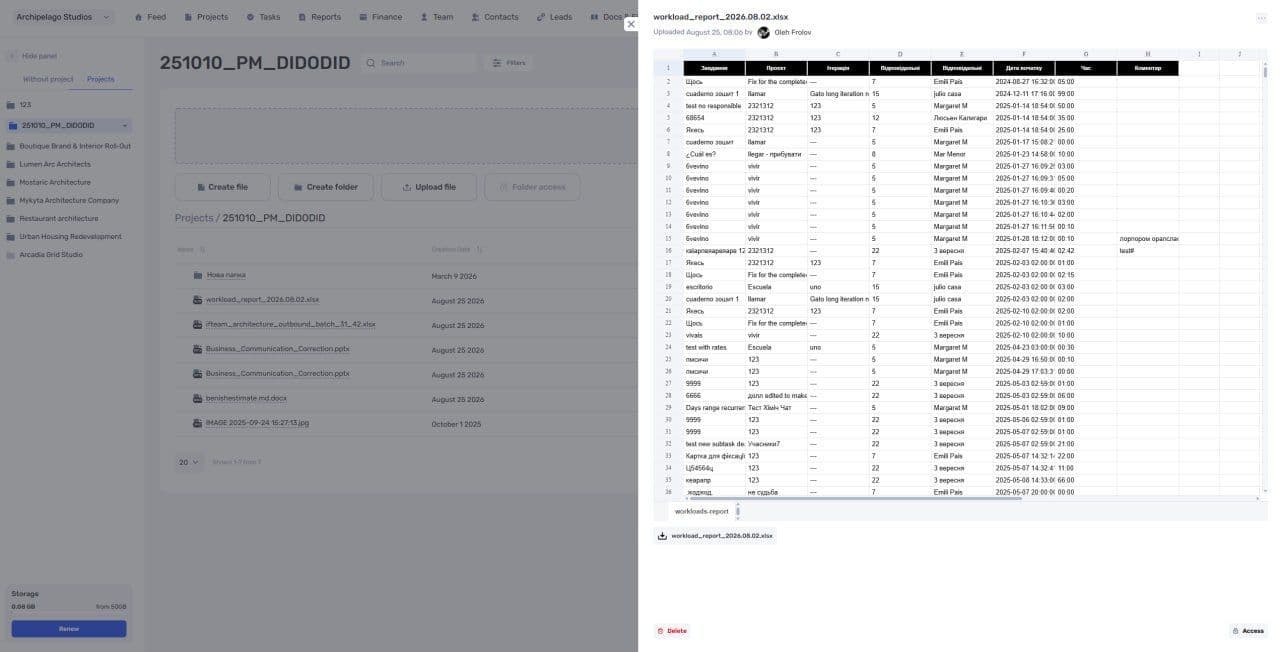This screenshot has width=1280, height=652.
Task: Click the Create file button
Action: (x=222, y=187)
